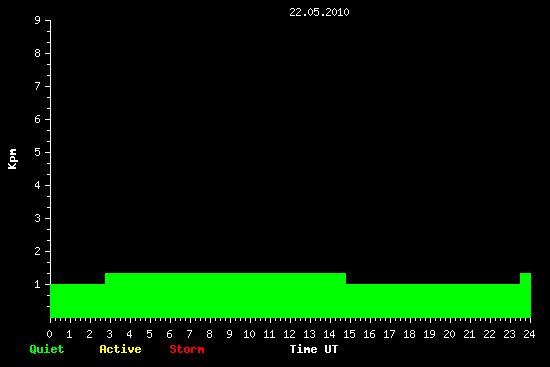
Task: Click the Kpm vertical axis label
Action: [13, 159]
